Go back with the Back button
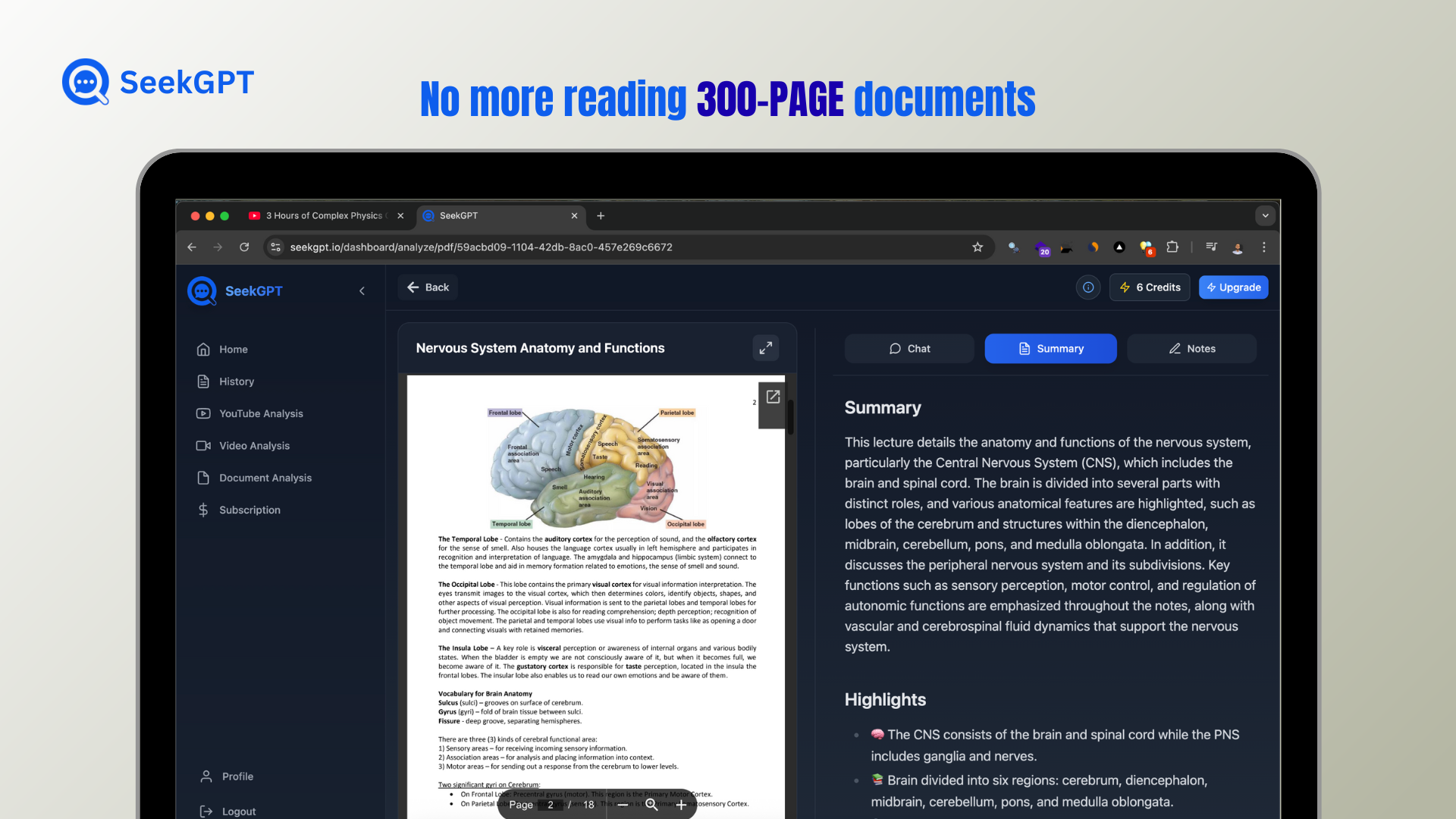The width and height of the screenshot is (1456, 819). coord(428,287)
